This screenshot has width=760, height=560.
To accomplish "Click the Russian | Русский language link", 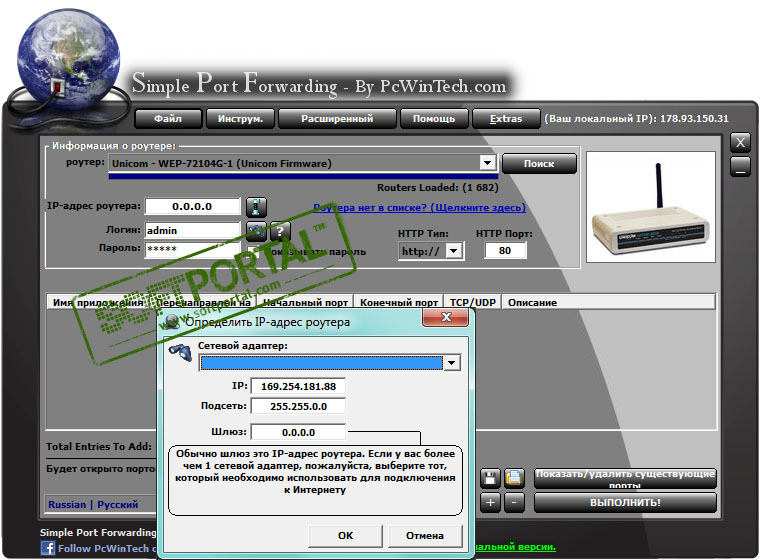I will click(x=93, y=504).
